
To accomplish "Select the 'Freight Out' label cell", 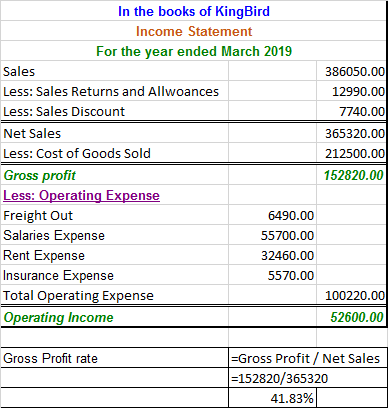I will tap(115, 215).
